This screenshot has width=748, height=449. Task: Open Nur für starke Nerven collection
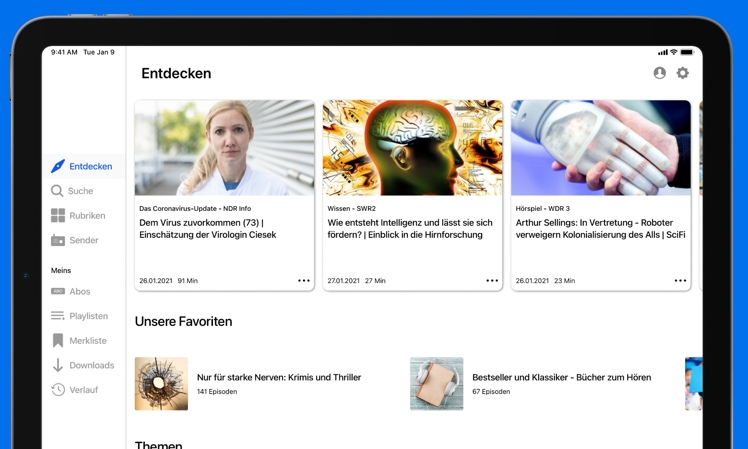pyautogui.click(x=279, y=378)
